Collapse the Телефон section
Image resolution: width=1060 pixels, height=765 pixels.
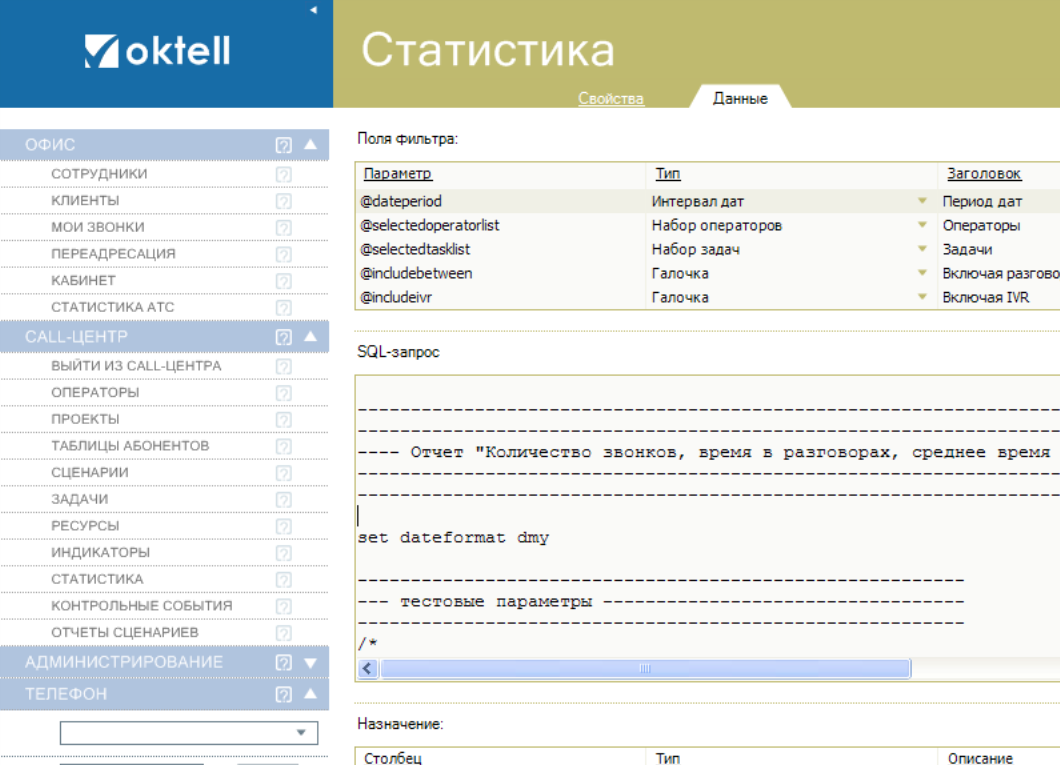(310, 694)
